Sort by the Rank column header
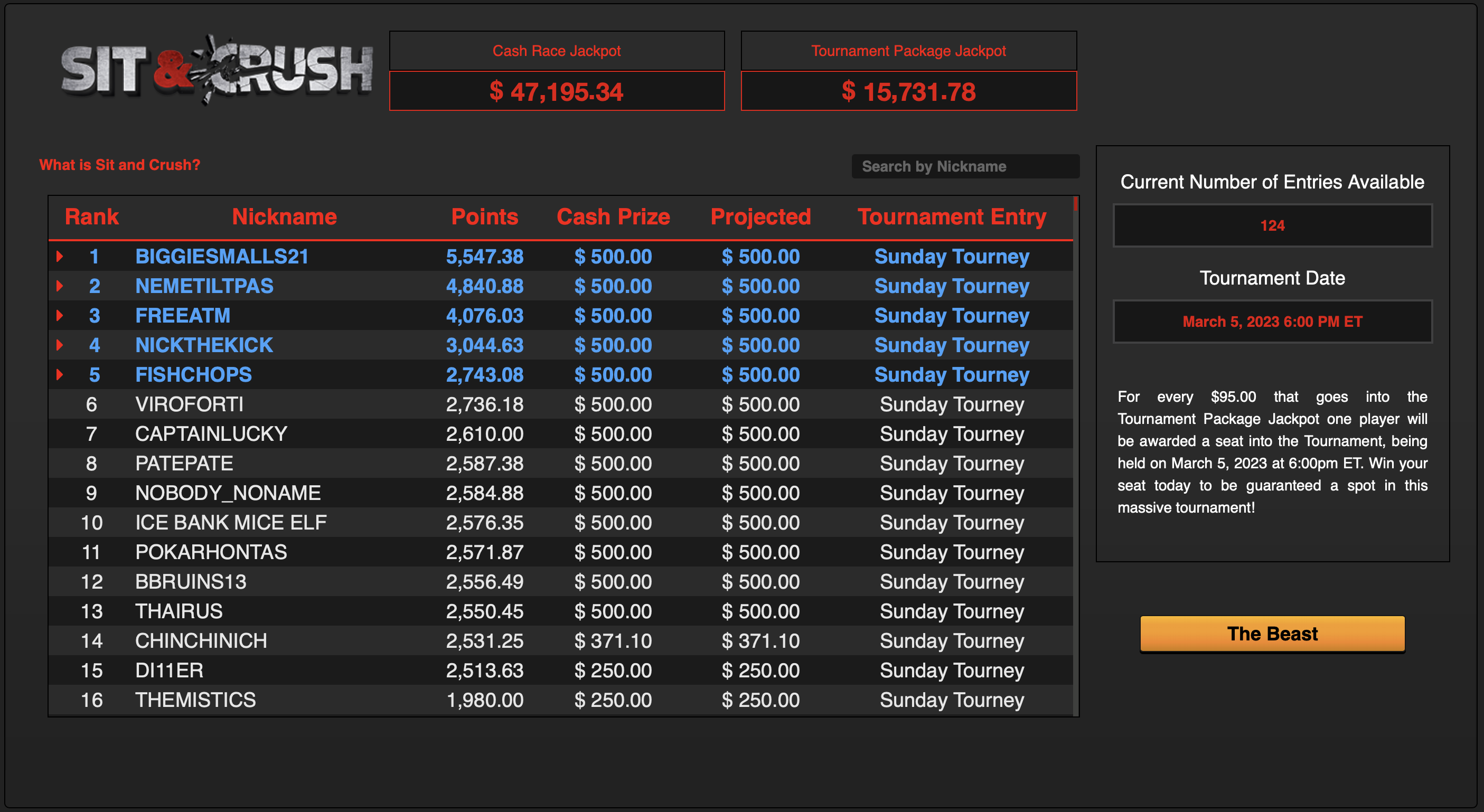The width and height of the screenshot is (1484, 812). pyautogui.click(x=91, y=217)
